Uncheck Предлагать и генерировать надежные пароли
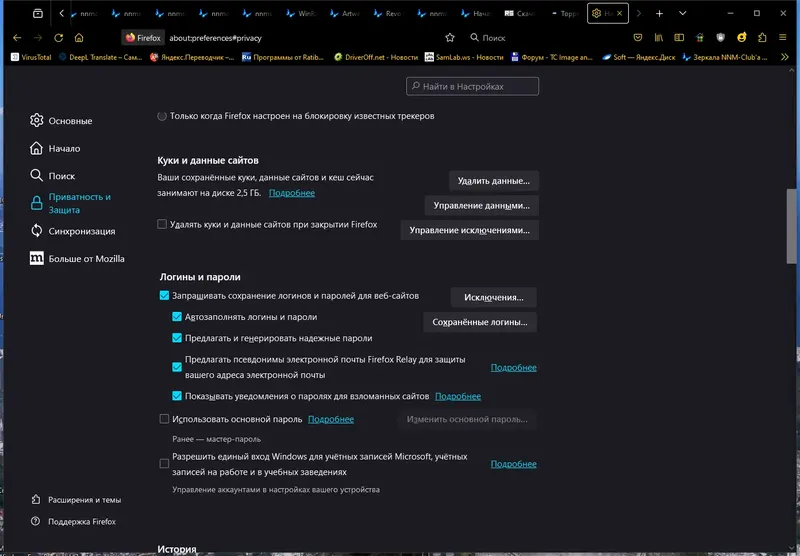Screen dimensions: 800x556 177,338
